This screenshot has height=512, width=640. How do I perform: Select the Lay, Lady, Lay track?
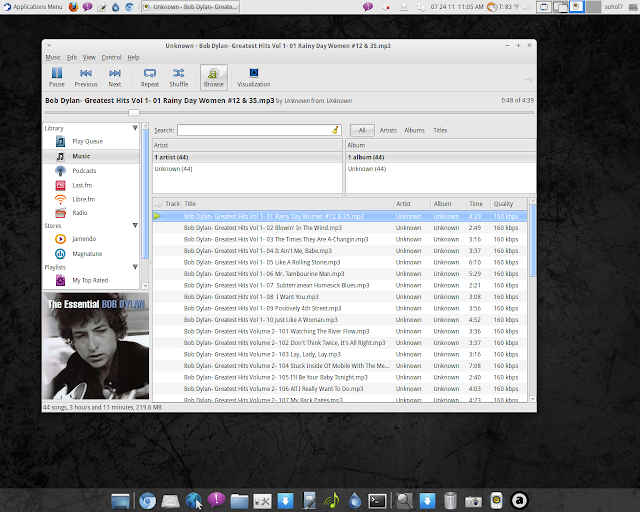pos(340,354)
